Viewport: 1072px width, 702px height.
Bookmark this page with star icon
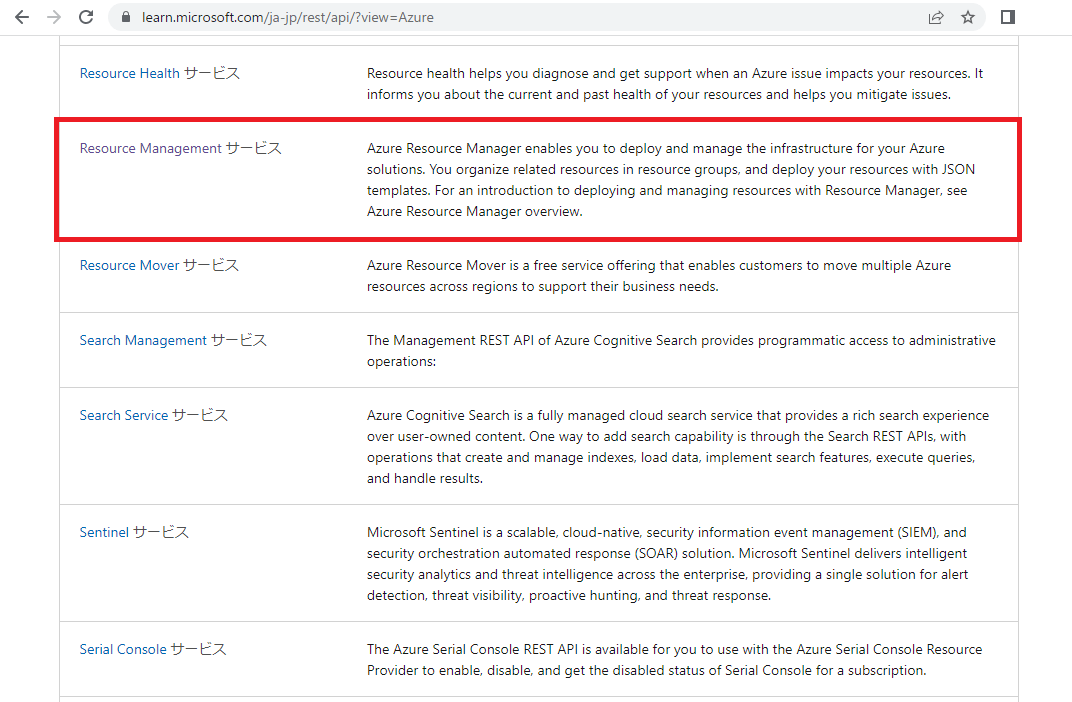(x=967, y=17)
